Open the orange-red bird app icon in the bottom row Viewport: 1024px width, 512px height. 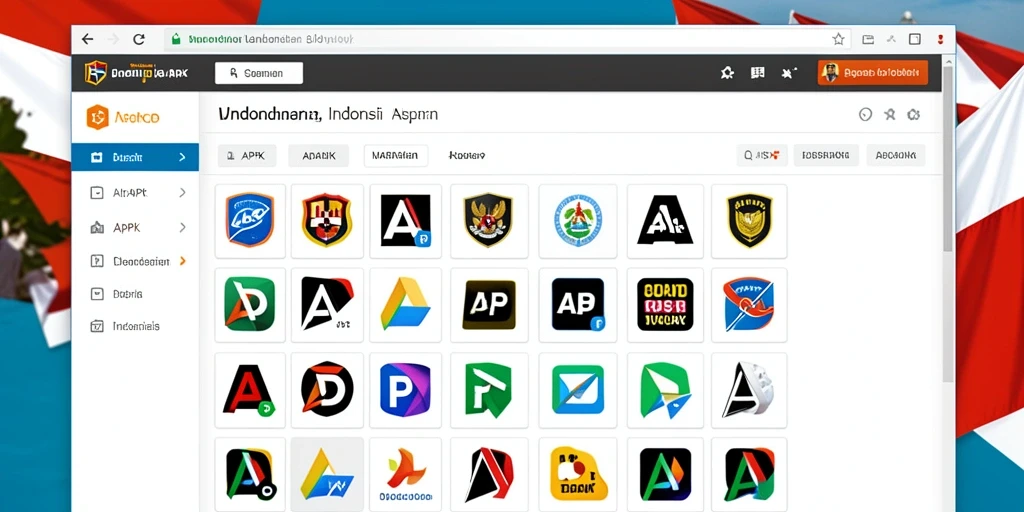tap(406, 474)
